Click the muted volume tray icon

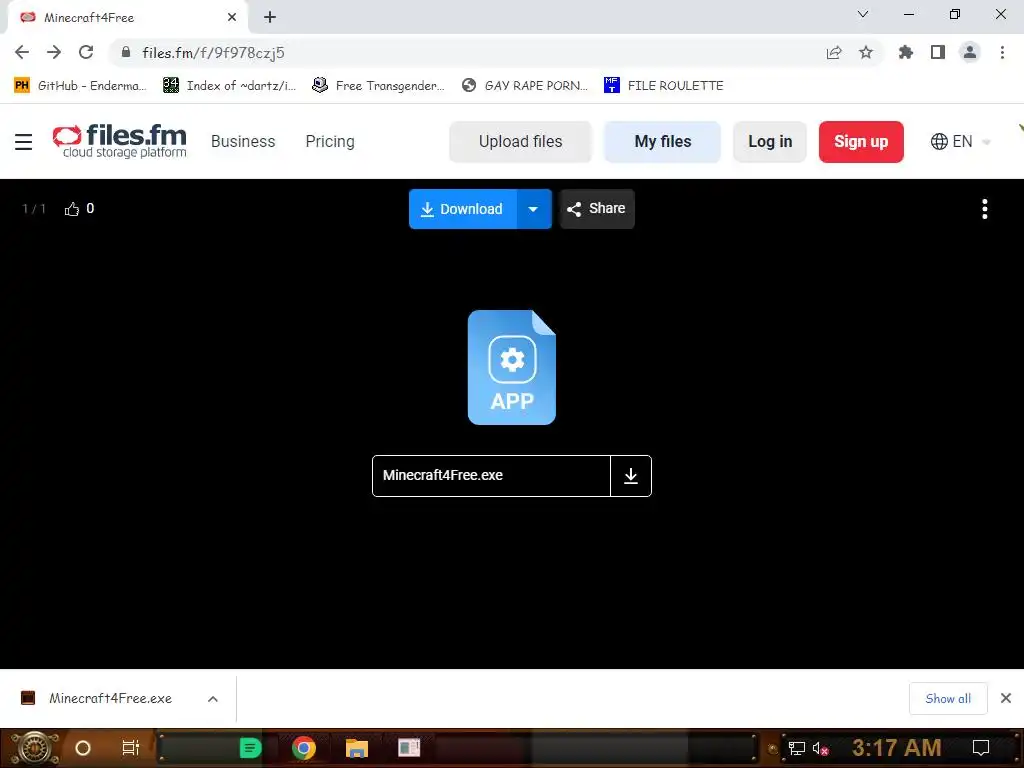pyautogui.click(x=821, y=748)
